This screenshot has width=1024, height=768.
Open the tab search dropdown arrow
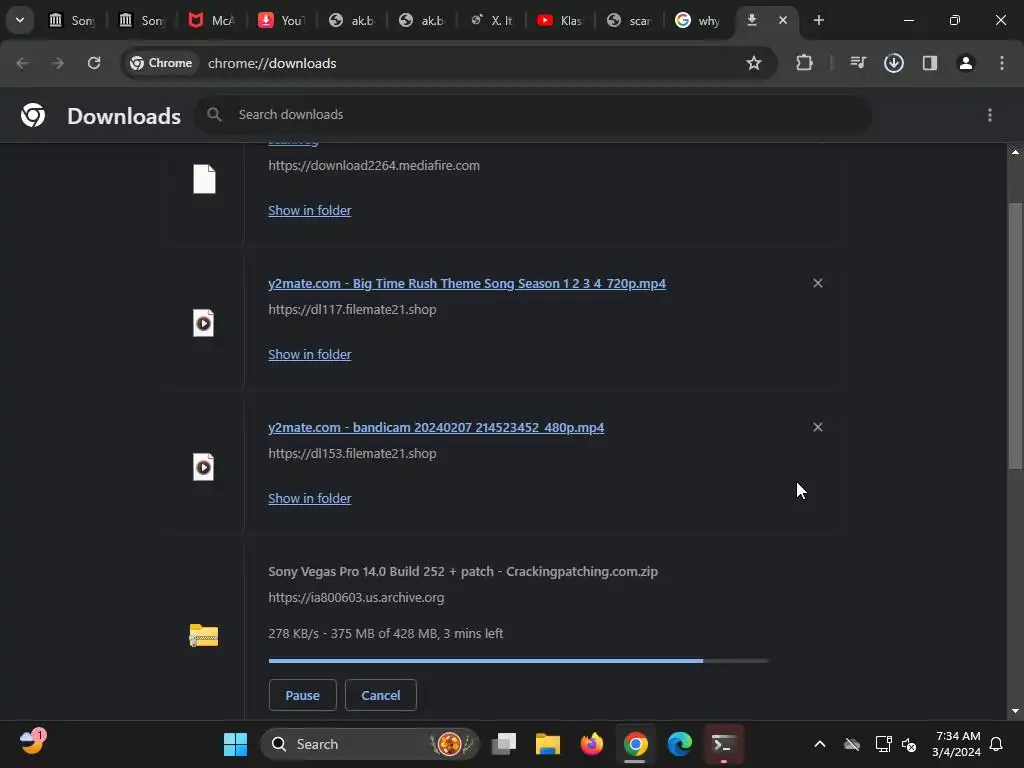20,20
